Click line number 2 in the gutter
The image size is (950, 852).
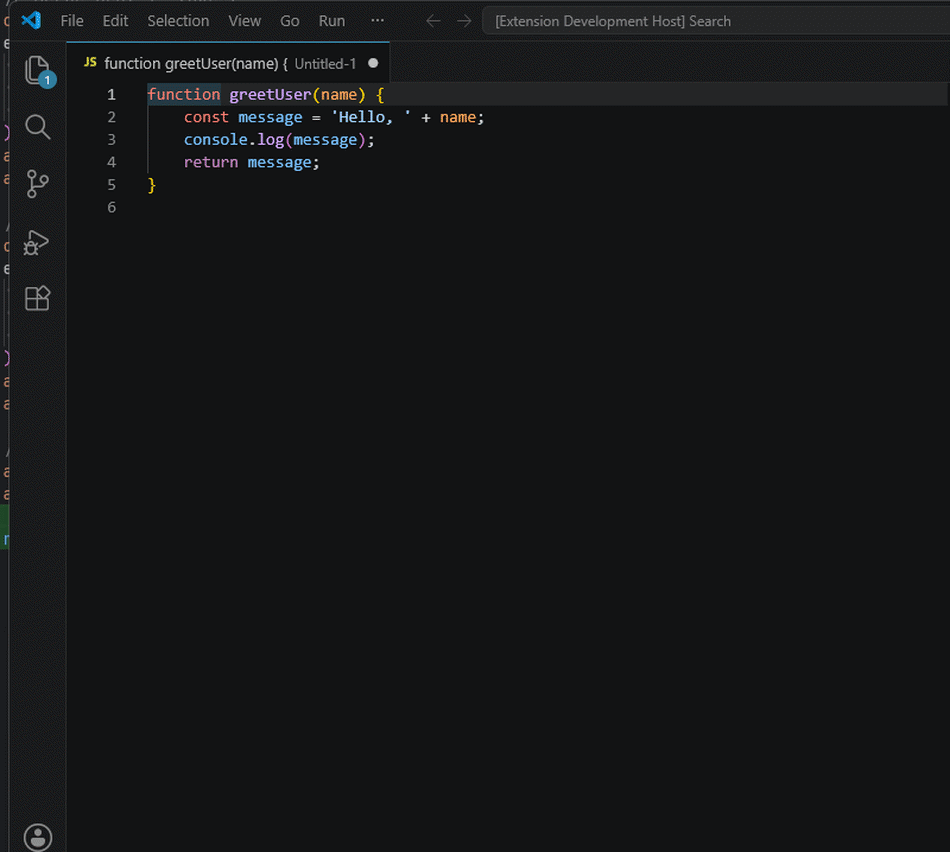(x=111, y=117)
